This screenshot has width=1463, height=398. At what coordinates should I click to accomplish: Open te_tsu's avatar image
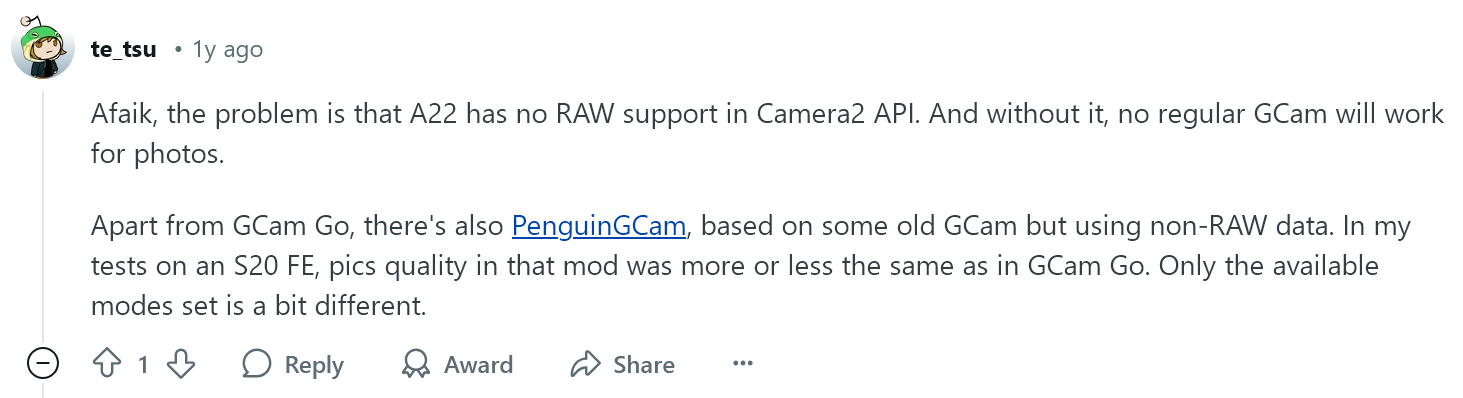43,48
